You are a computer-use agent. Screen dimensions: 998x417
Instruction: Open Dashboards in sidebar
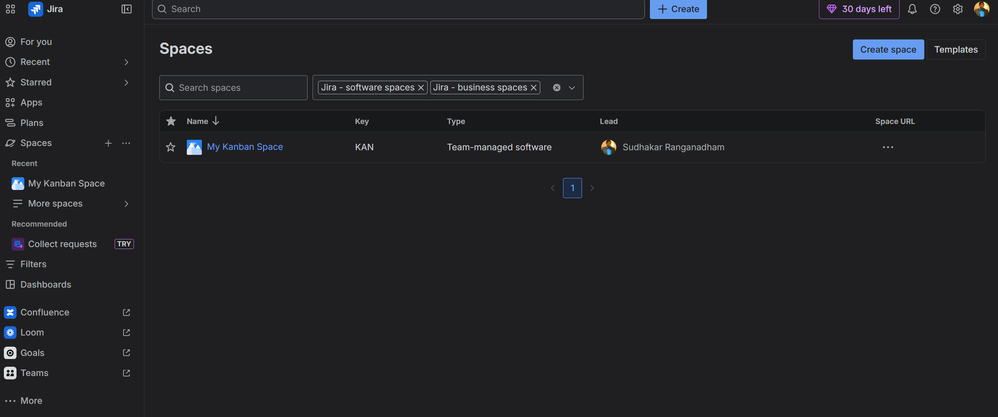pyautogui.click(x=46, y=285)
